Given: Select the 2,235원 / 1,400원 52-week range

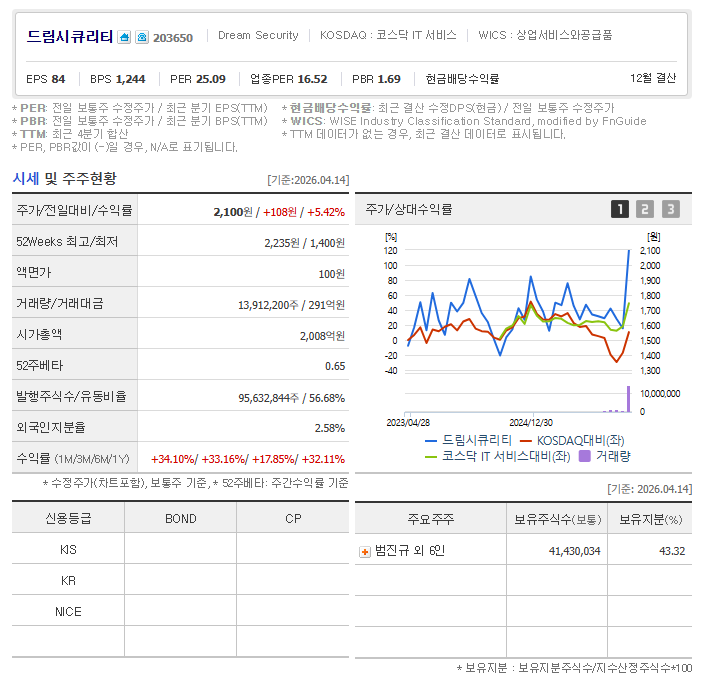Looking at the screenshot, I should point(304,243).
